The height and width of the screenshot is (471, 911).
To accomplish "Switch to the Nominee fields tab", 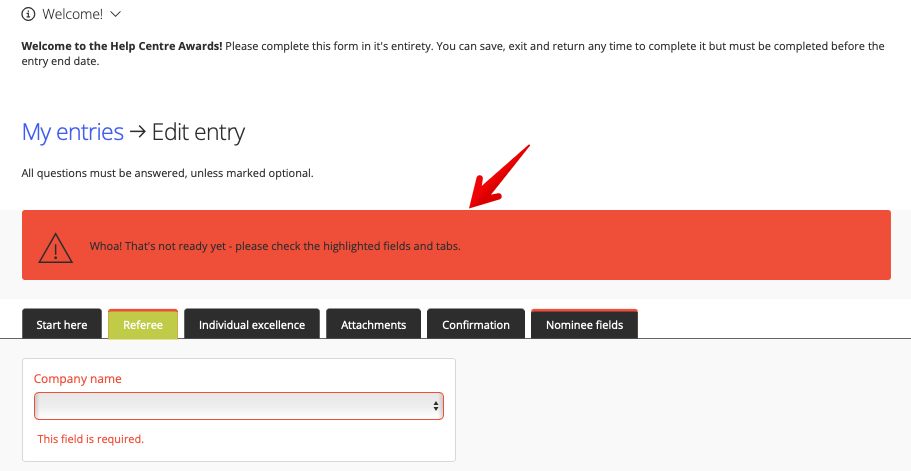I will [584, 324].
